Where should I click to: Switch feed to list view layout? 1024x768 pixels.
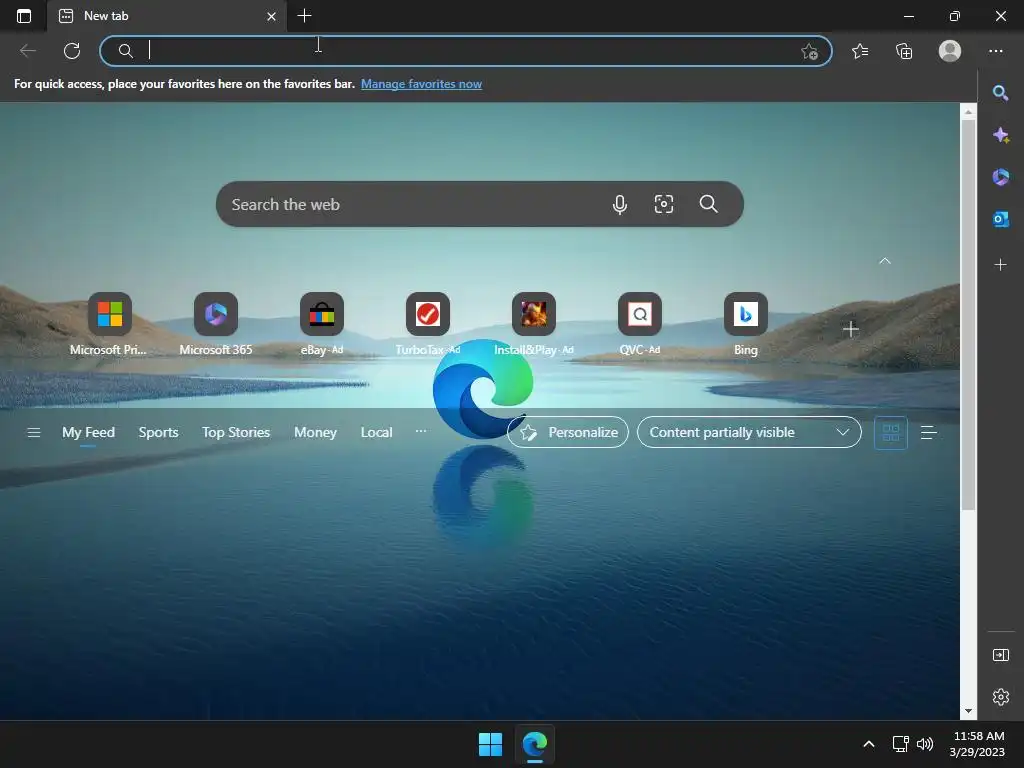(929, 432)
